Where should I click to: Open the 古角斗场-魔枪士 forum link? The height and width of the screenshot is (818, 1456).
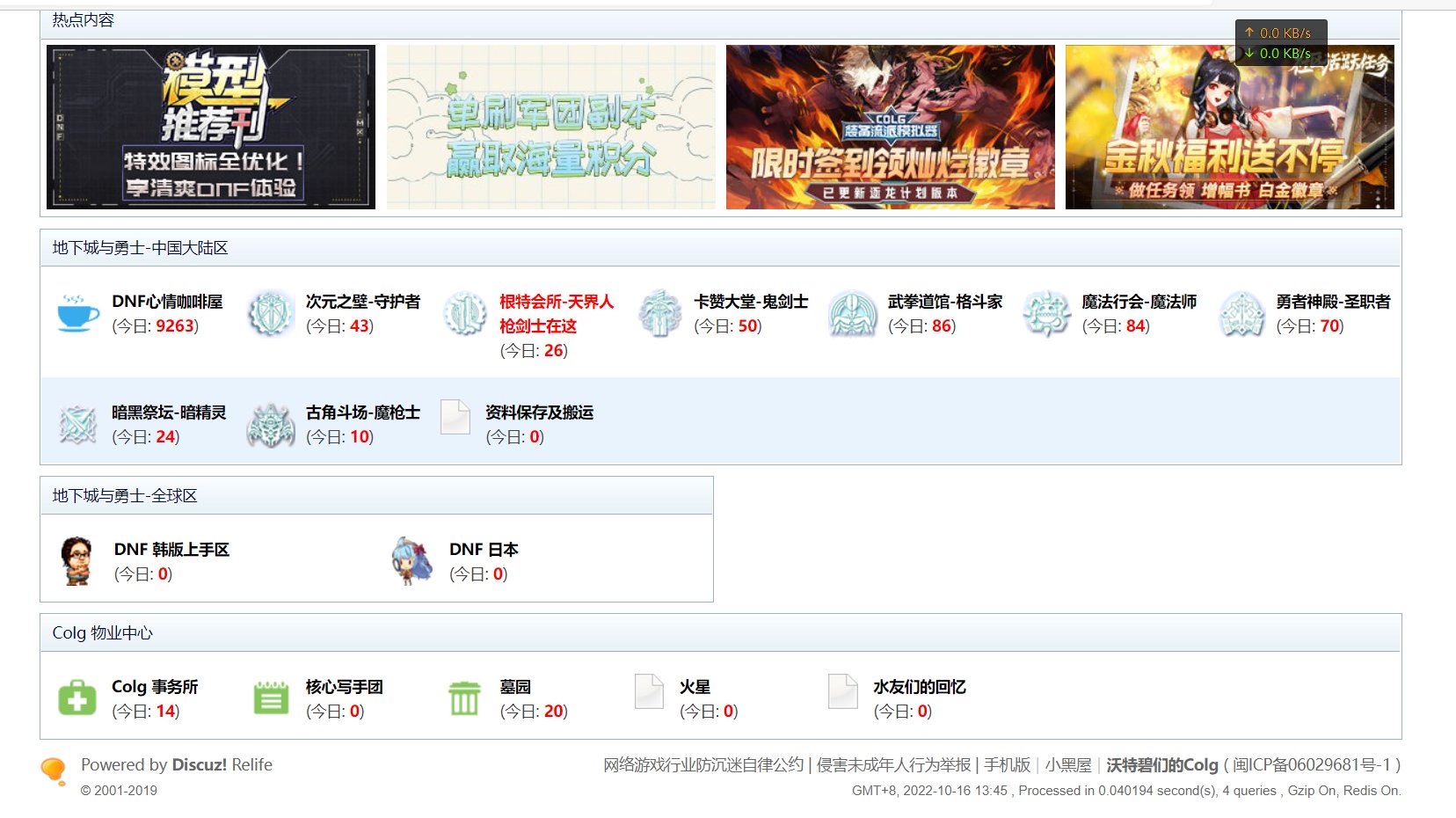pyautogui.click(x=363, y=413)
